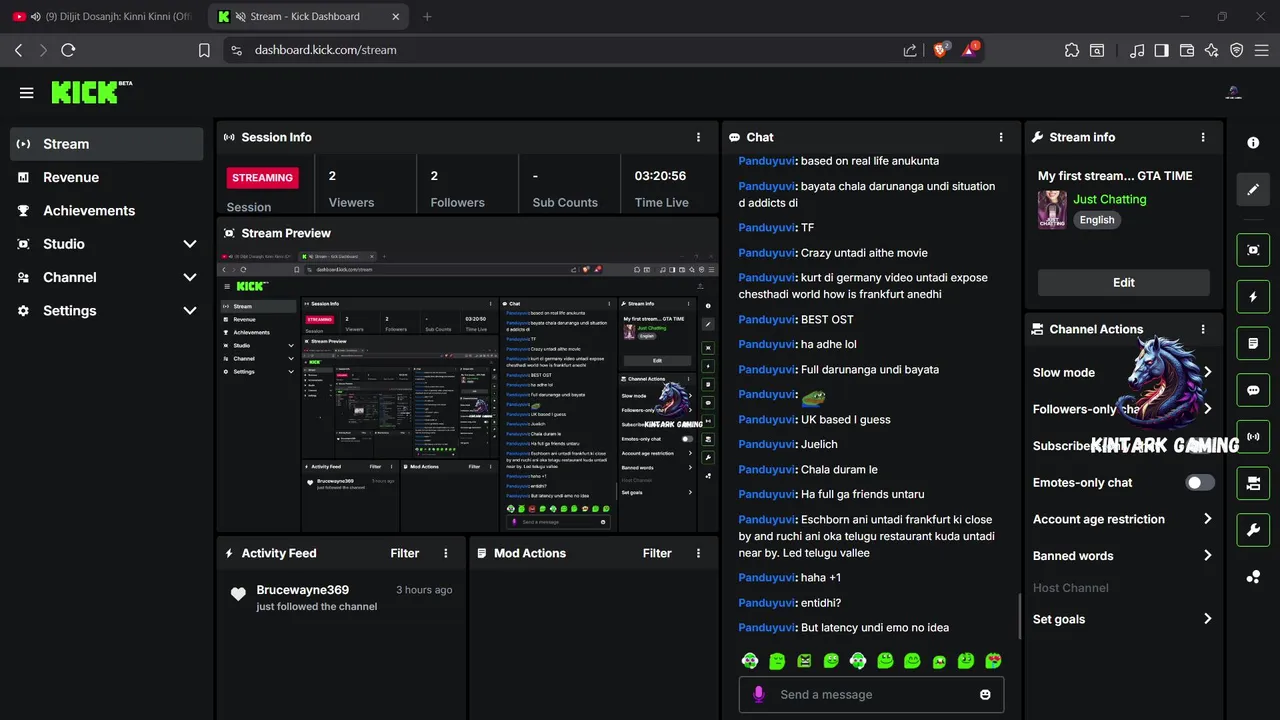
Task: Open Slow mode options arrow
Action: 1207,372
